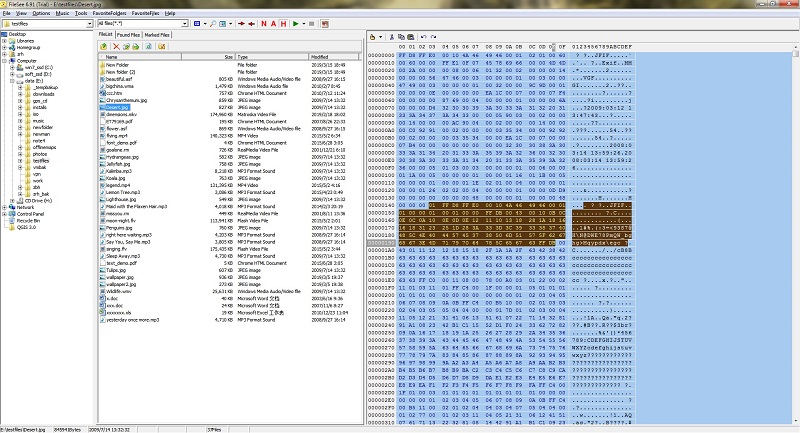Click the undo arrow in hex viewer toolbar
Viewport: 800px width, 433px height.
click(x=423, y=37)
